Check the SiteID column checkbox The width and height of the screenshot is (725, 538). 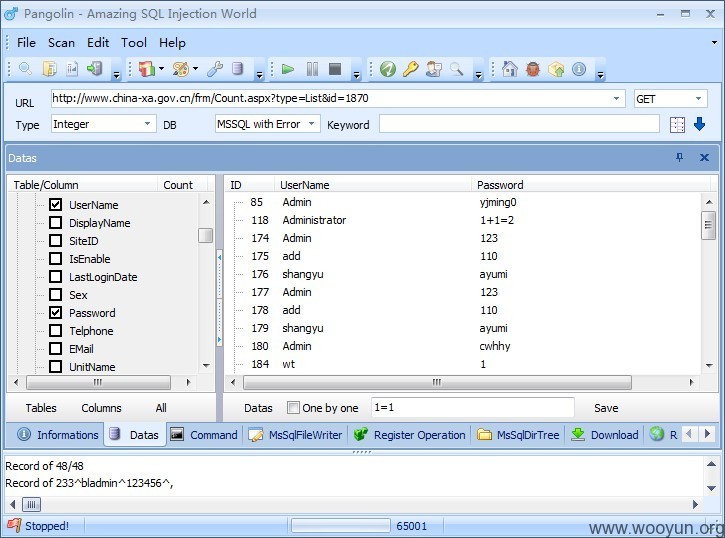tap(55, 240)
